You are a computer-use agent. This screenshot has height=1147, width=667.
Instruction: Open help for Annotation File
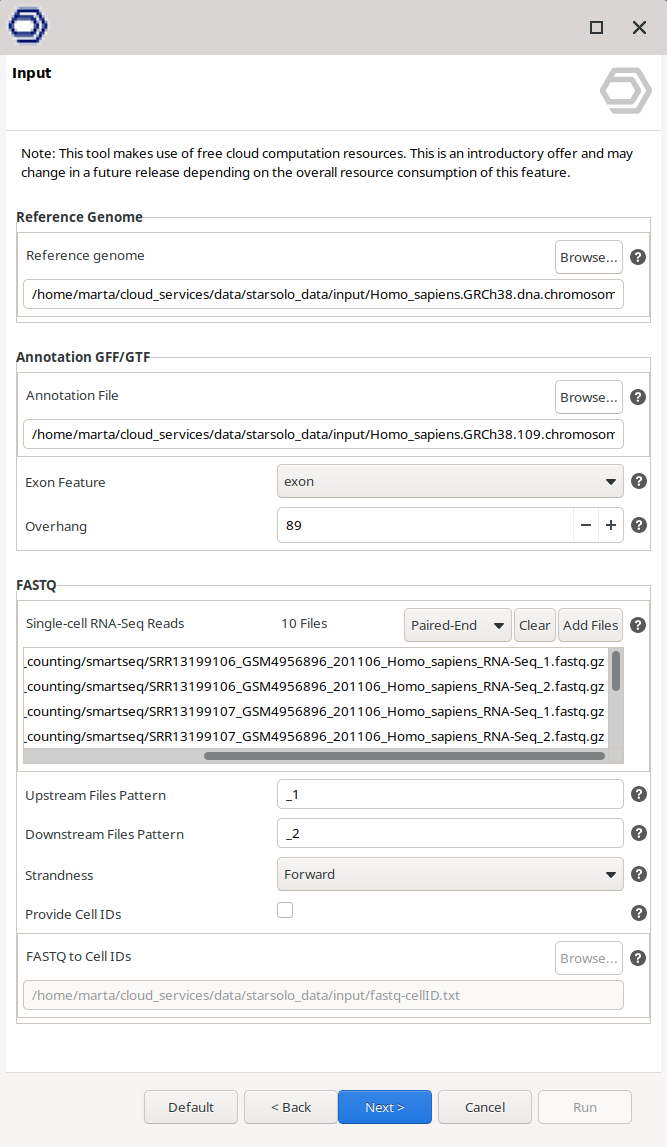point(638,397)
